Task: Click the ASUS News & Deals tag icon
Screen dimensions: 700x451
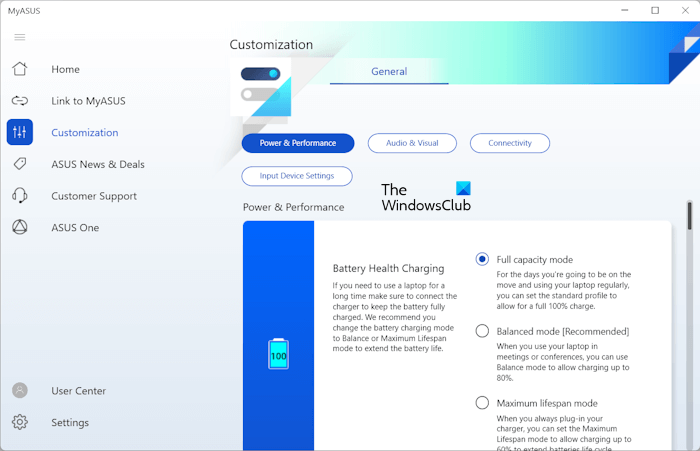Action: 20,164
